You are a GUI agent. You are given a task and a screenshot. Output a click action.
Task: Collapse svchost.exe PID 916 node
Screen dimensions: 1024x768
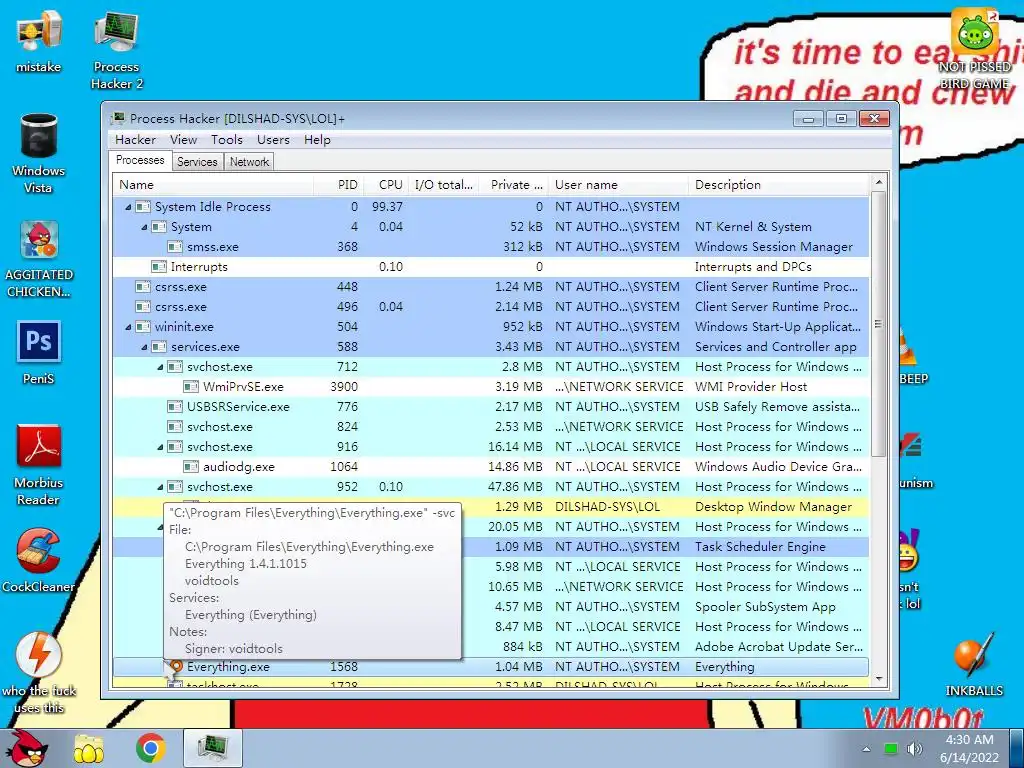[x=160, y=447]
